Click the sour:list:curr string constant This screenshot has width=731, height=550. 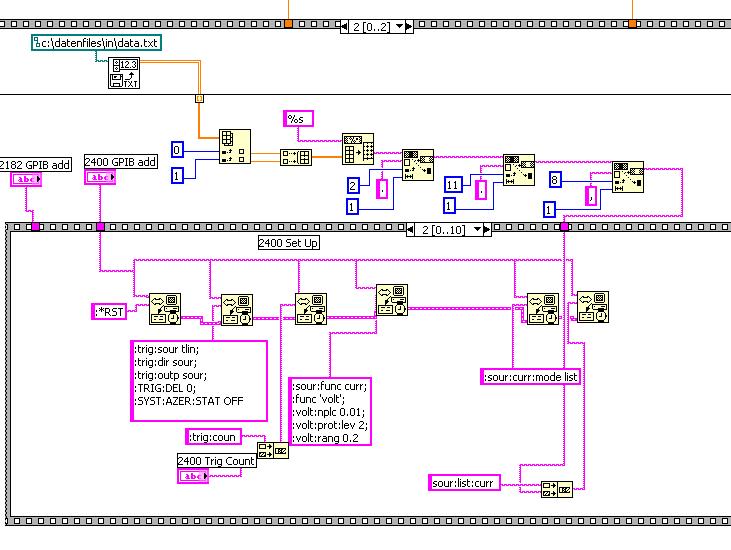464,482
